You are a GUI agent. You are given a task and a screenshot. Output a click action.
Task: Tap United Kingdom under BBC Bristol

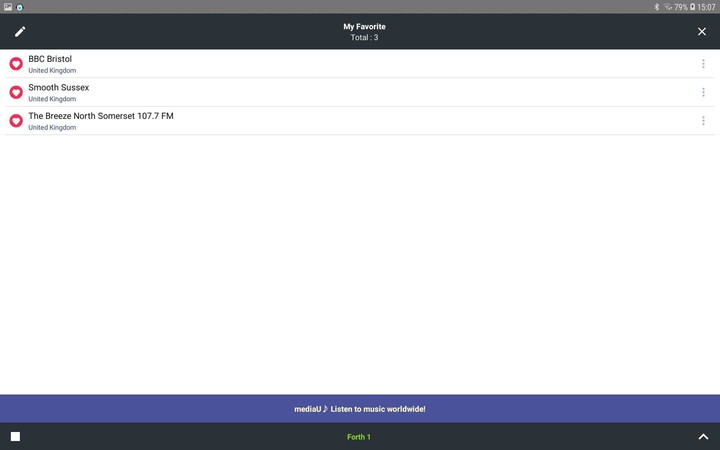52,70
